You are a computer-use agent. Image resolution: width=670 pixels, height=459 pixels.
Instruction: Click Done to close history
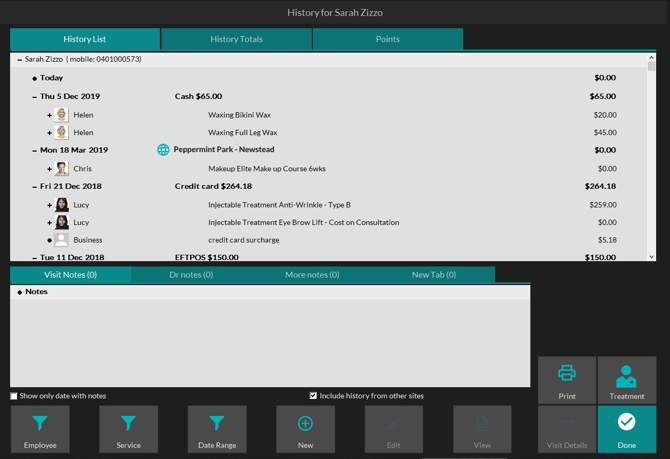(627, 429)
